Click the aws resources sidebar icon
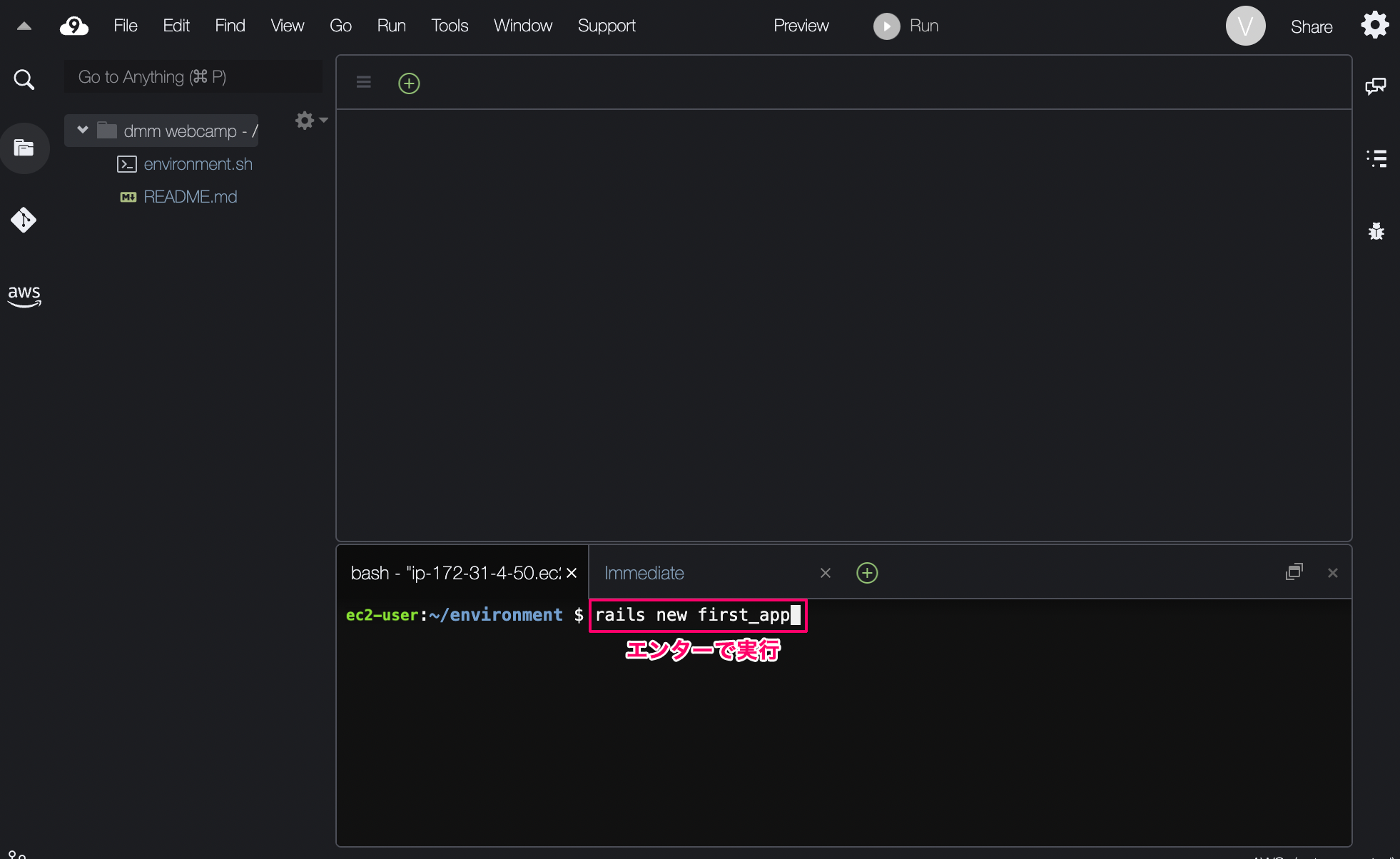This screenshot has height=859, width=1400. (24, 296)
